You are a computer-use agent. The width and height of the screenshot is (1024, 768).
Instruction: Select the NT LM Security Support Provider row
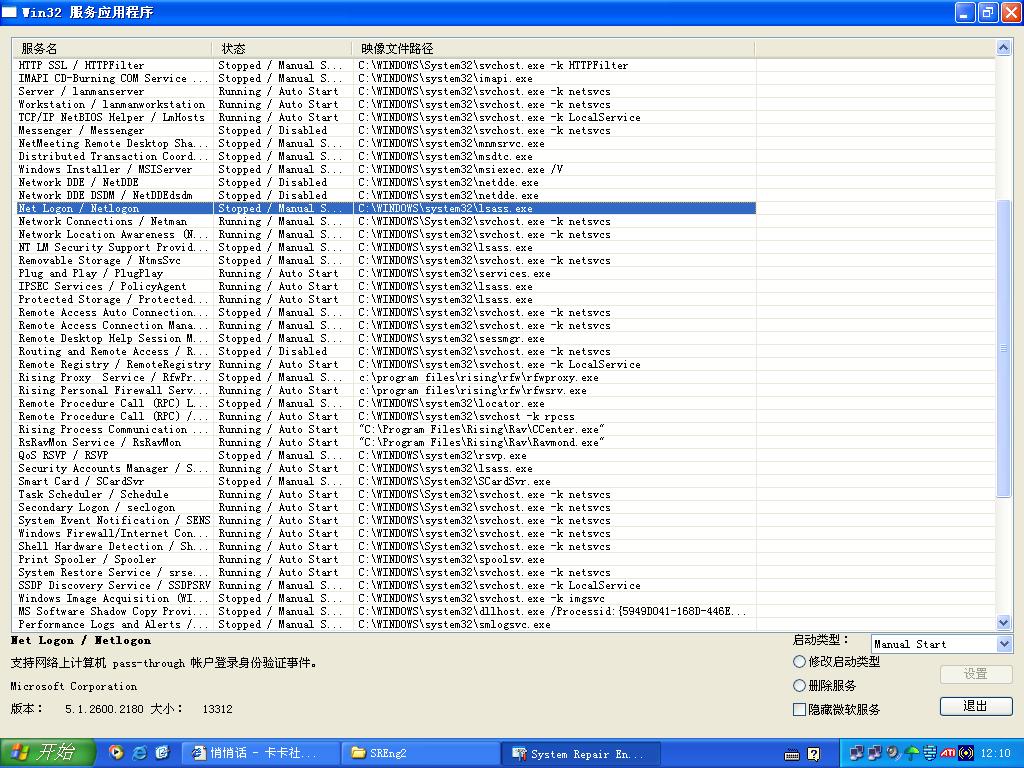coord(385,248)
